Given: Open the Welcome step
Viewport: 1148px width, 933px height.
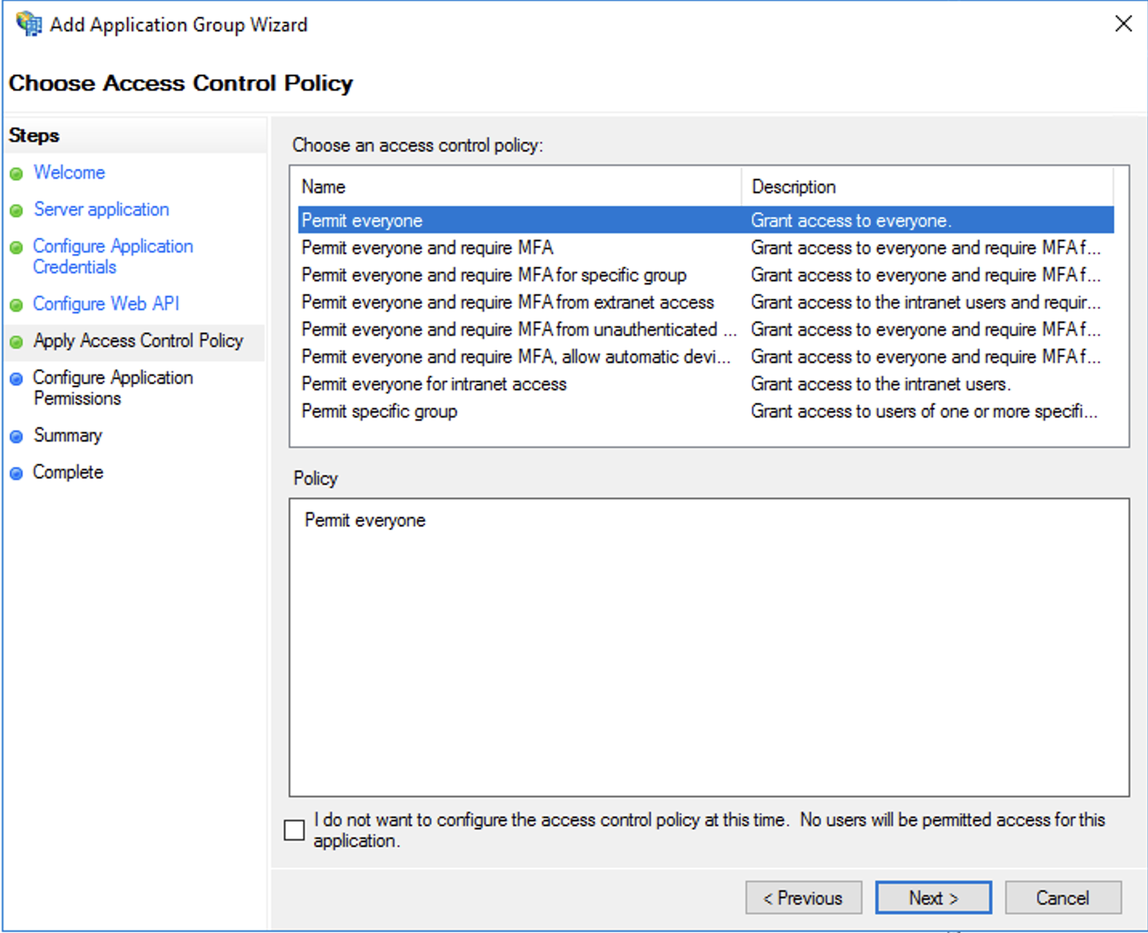Looking at the screenshot, I should coord(69,172).
